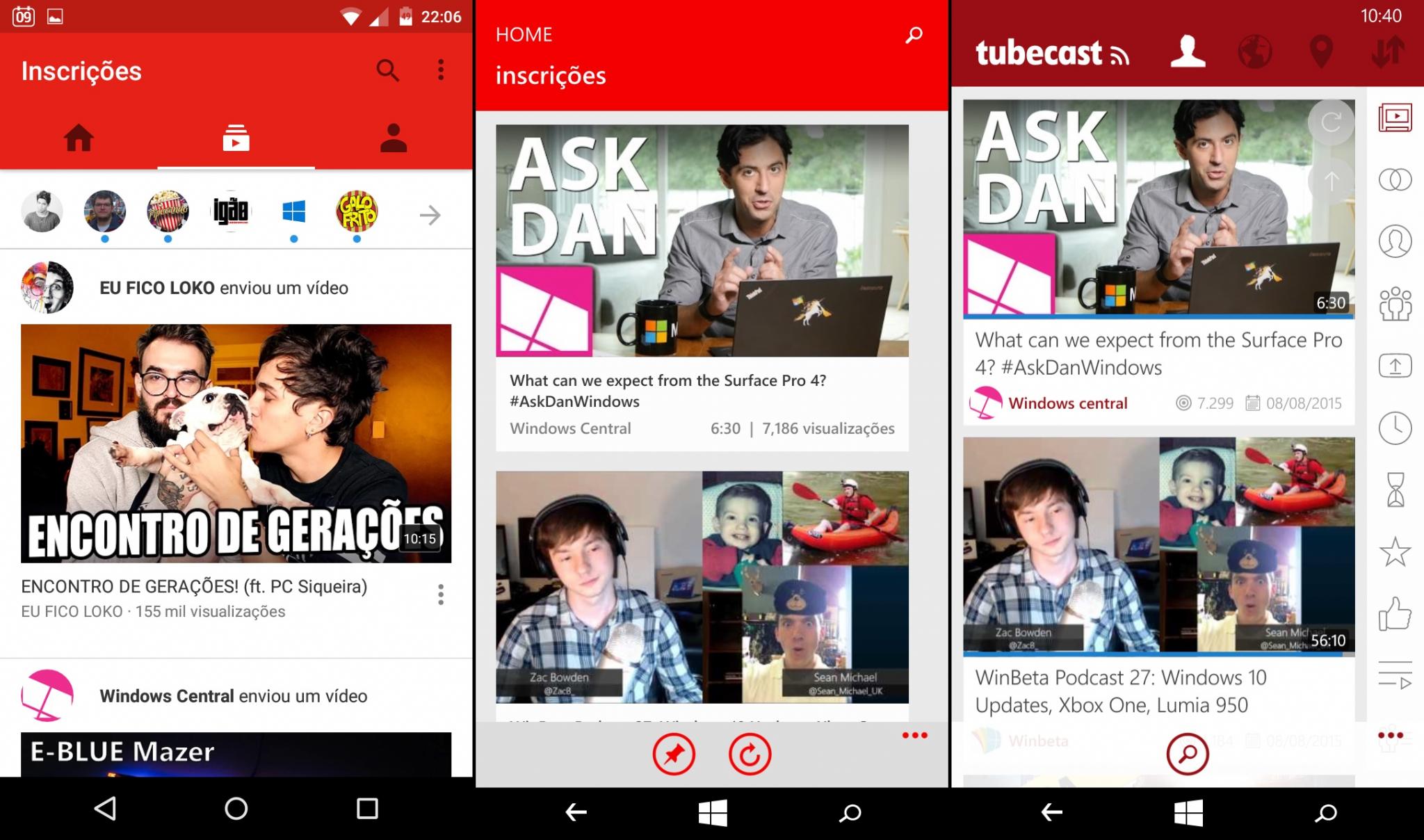Select tubecast sidebar group people icon
The image size is (1424, 840).
[x=1395, y=304]
